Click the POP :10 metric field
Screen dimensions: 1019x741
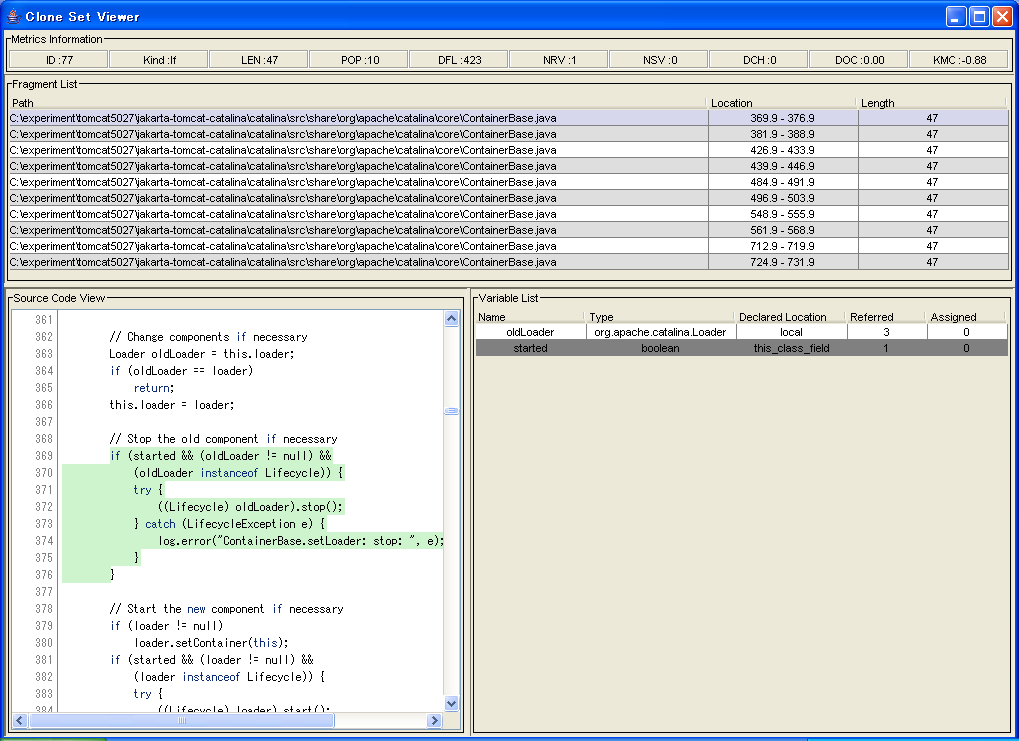359,60
